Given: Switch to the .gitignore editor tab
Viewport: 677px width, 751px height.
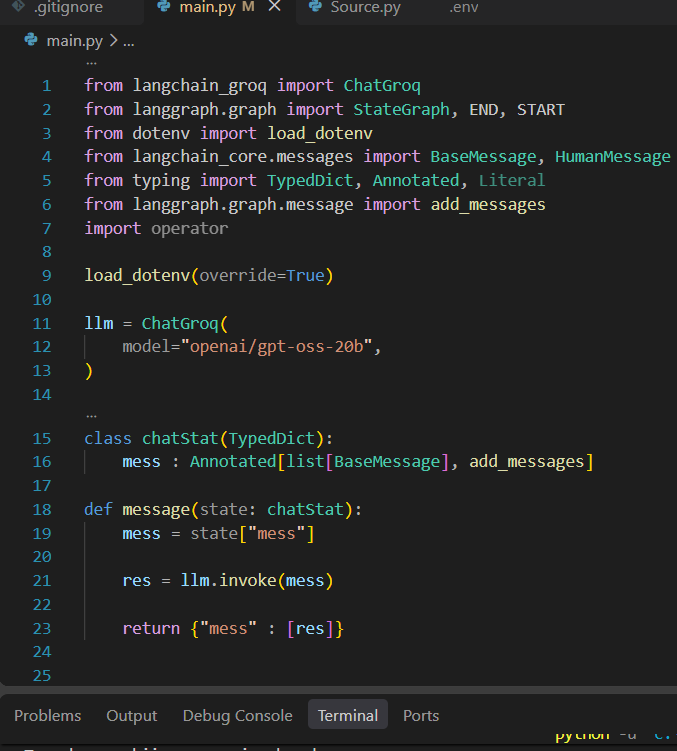Looking at the screenshot, I should (69, 7).
